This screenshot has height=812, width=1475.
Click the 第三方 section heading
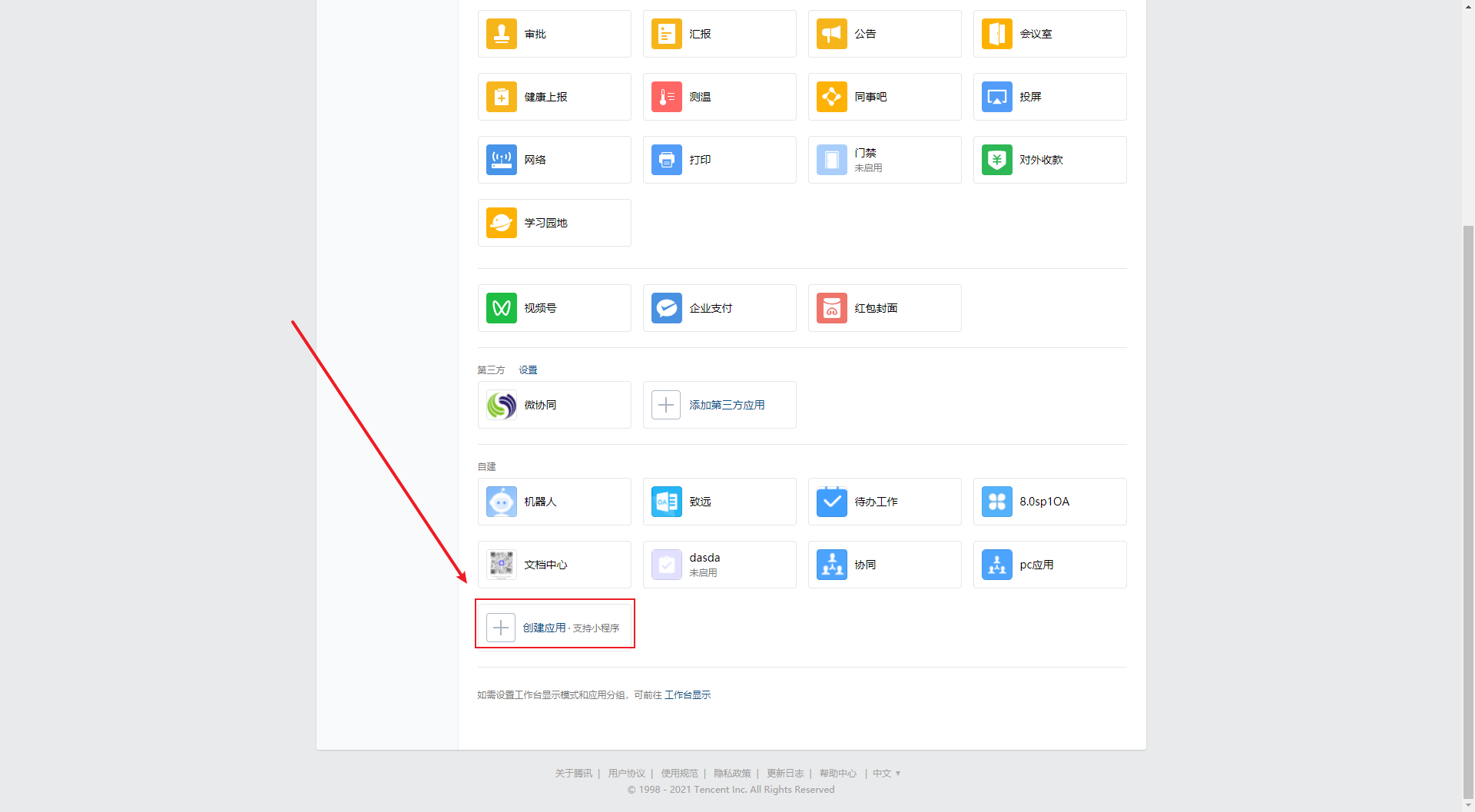pyautogui.click(x=491, y=370)
